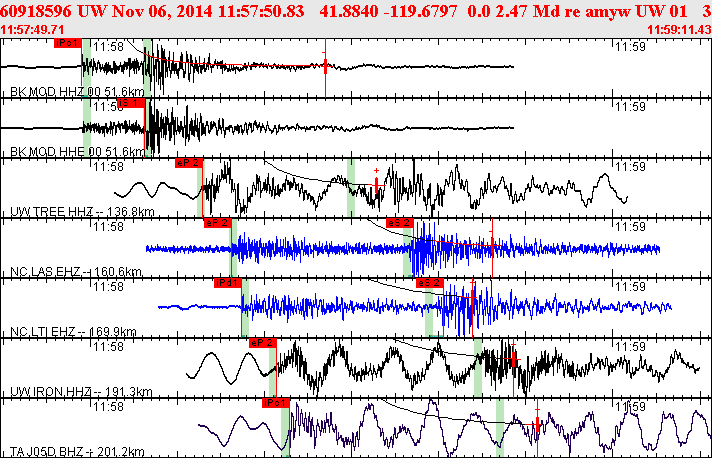Click the station label TA J05D BHZ 201.2km
Viewport: 712px width, 458px height.
click(x=77, y=452)
